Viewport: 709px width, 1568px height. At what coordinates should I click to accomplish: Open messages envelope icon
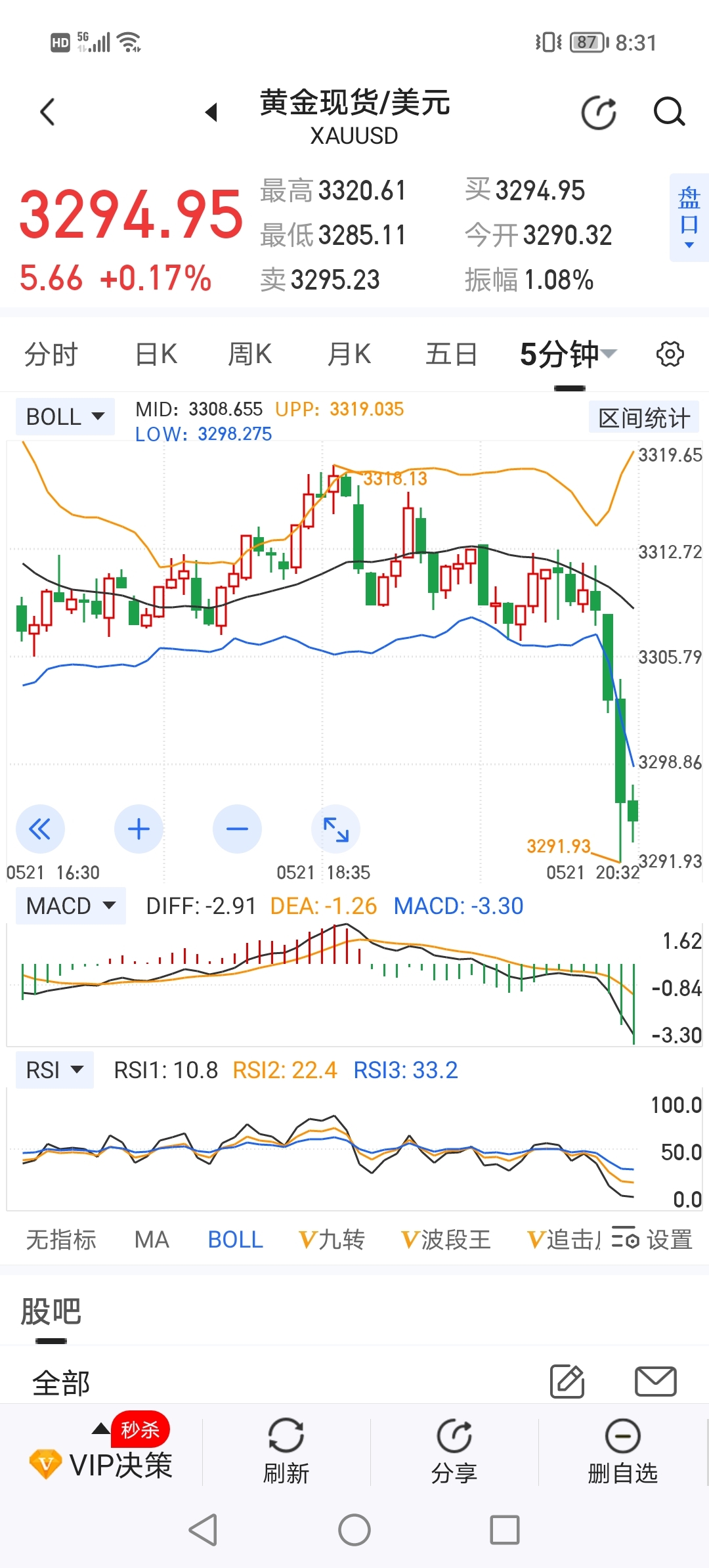(656, 1382)
